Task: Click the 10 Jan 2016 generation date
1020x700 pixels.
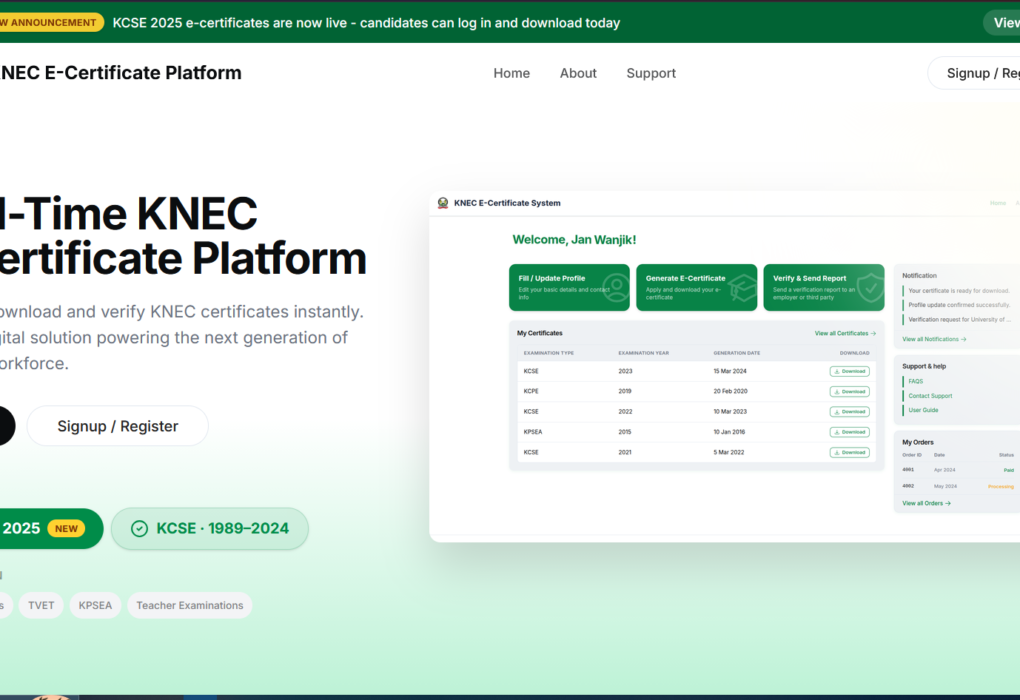Action: click(729, 431)
